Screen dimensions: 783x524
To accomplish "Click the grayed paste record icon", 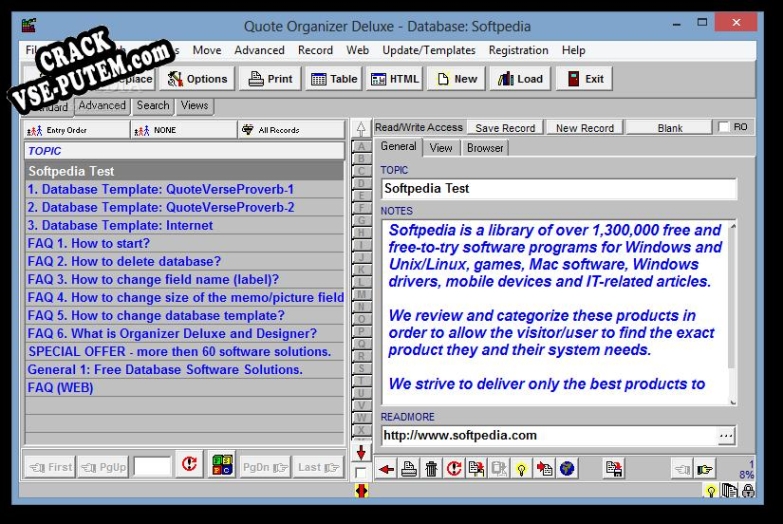I will [499, 469].
